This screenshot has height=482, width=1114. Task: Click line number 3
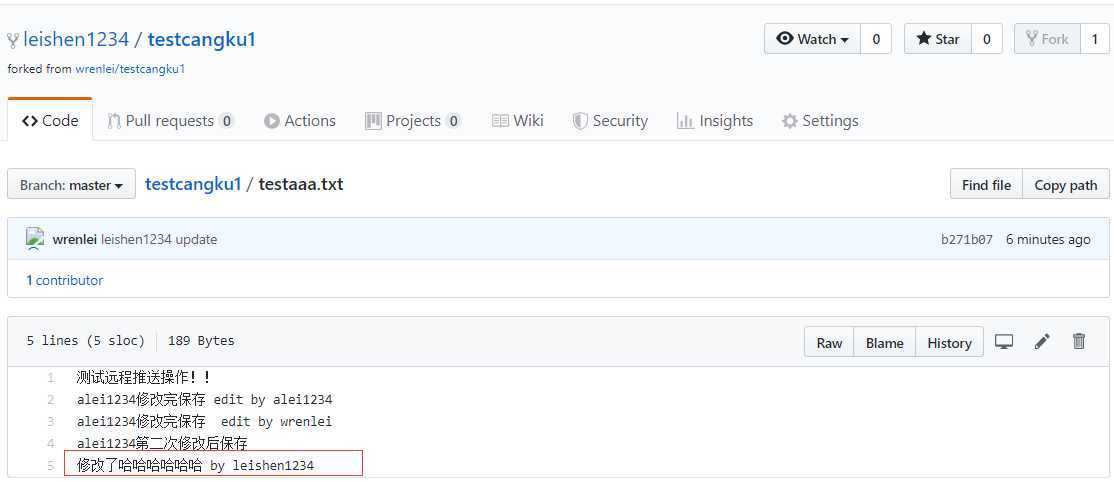(50, 422)
